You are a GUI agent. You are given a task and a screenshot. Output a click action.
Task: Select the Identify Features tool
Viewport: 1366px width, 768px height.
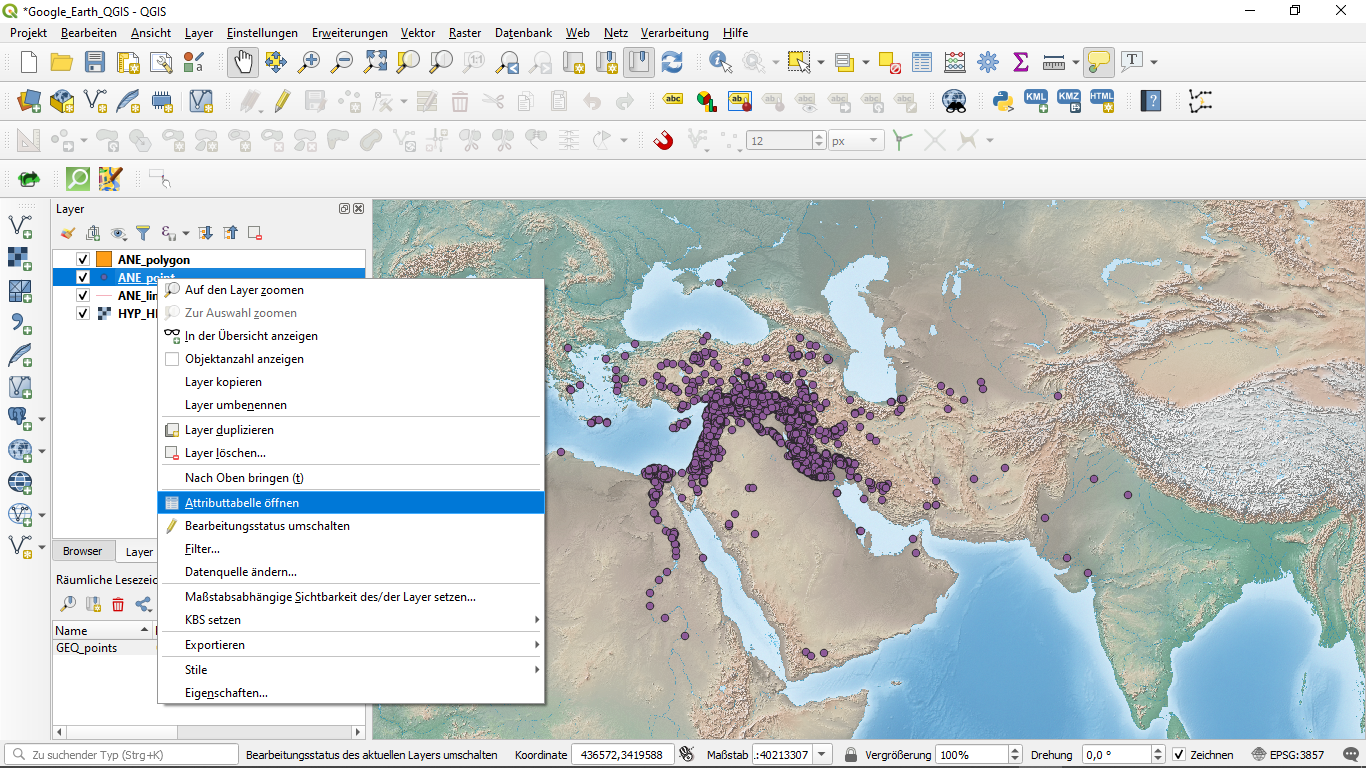720,62
